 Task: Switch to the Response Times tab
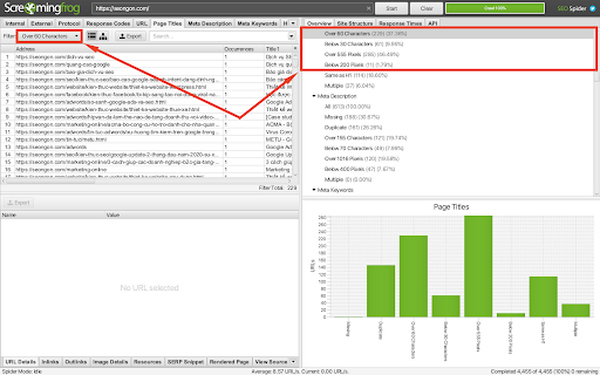(x=400, y=23)
